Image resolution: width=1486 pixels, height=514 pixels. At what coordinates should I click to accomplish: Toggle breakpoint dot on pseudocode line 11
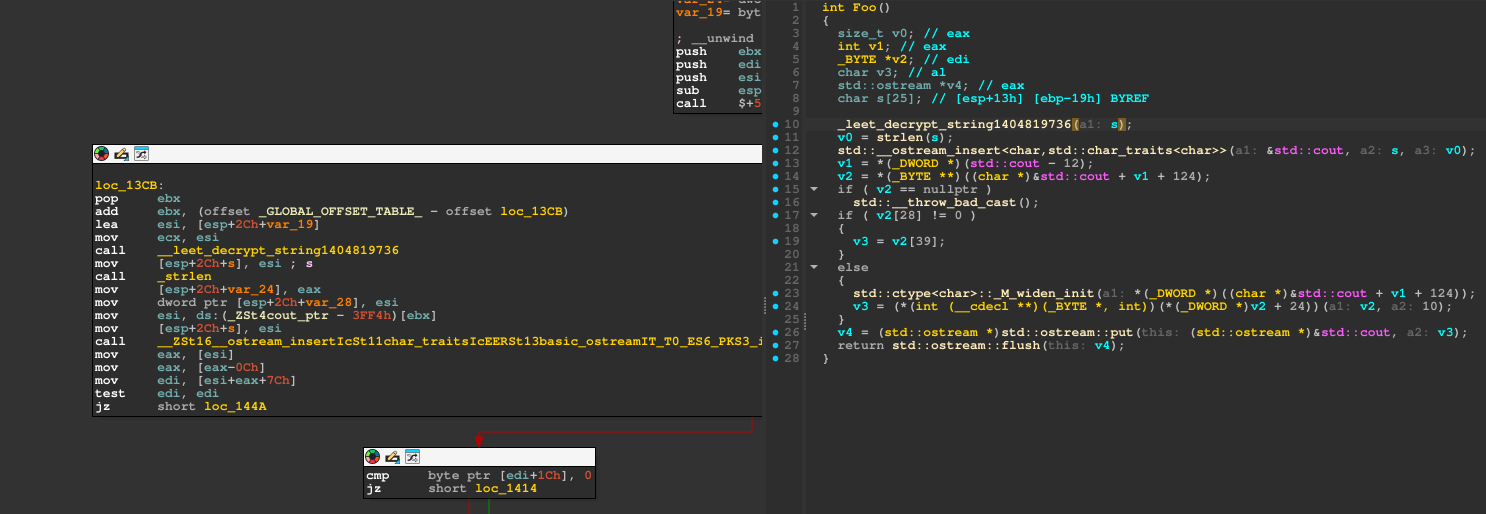coord(776,137)
